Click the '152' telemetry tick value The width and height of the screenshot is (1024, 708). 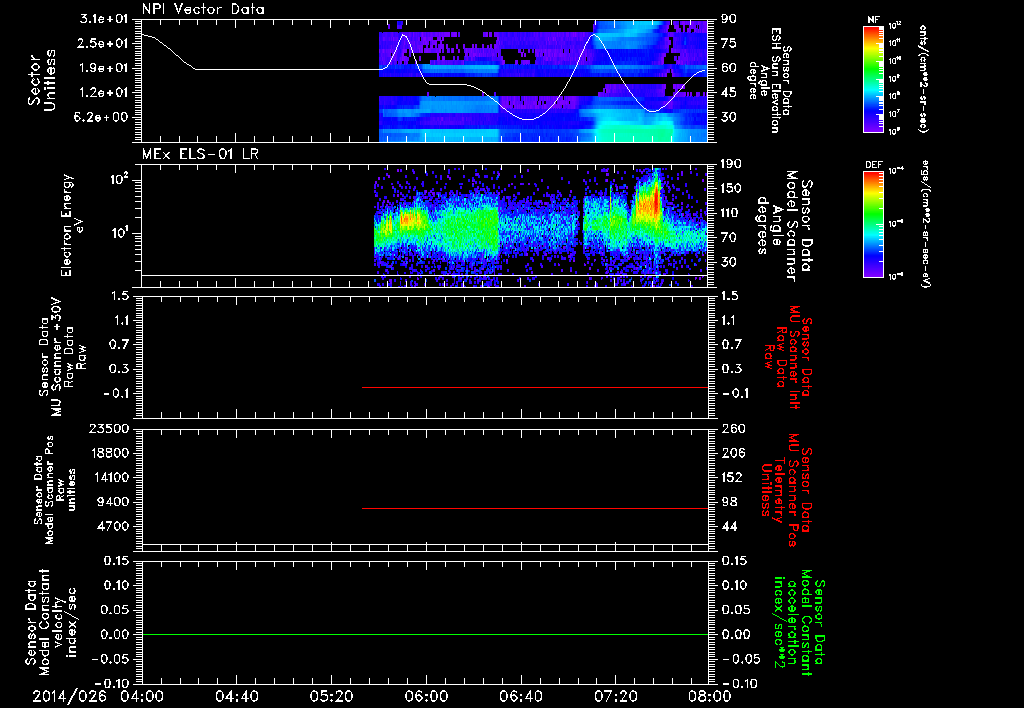731,478
